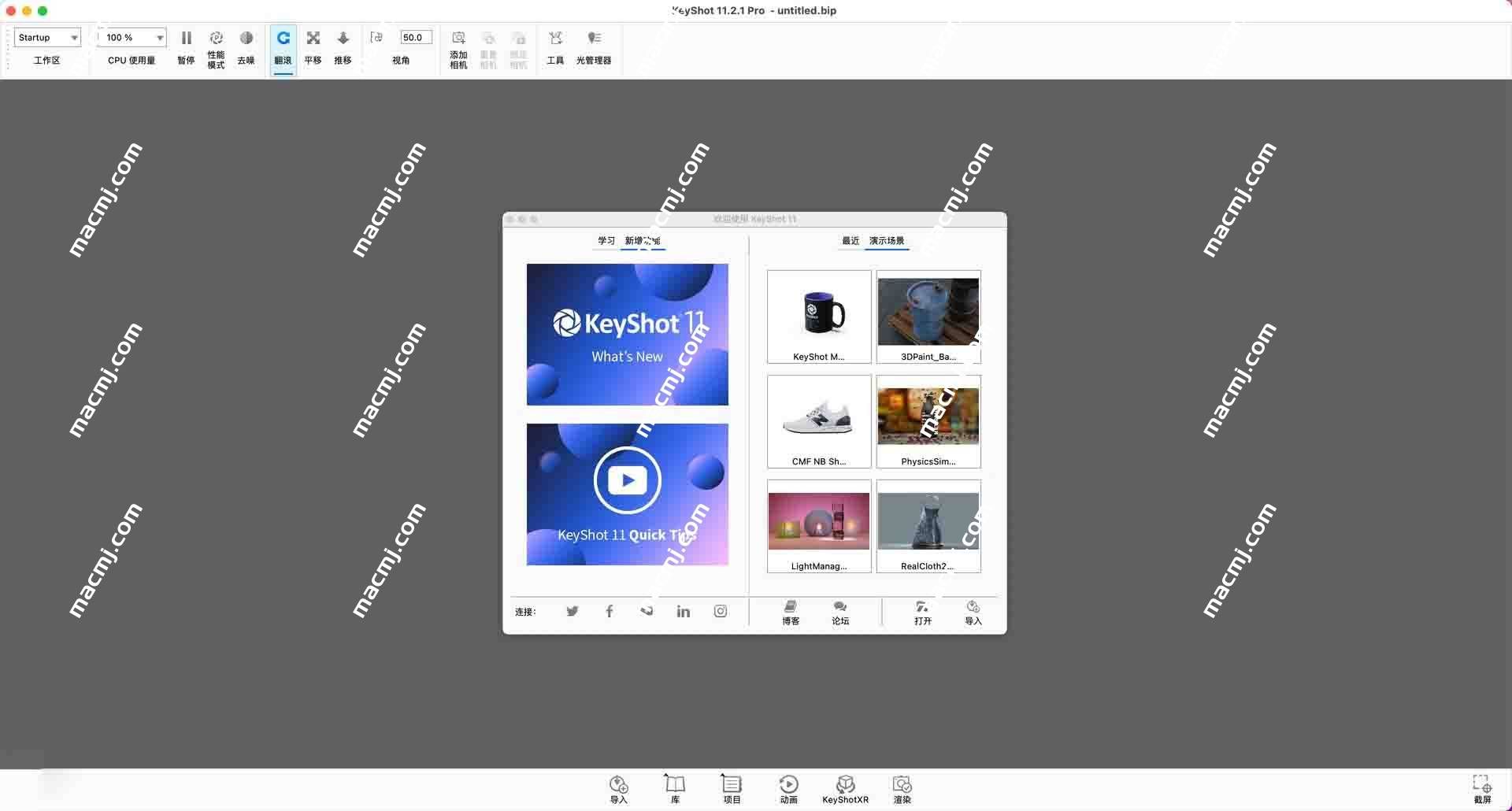Open the Render (渲染) dialog
This screenshot has width=1512, height=811.
click(902, 789)
